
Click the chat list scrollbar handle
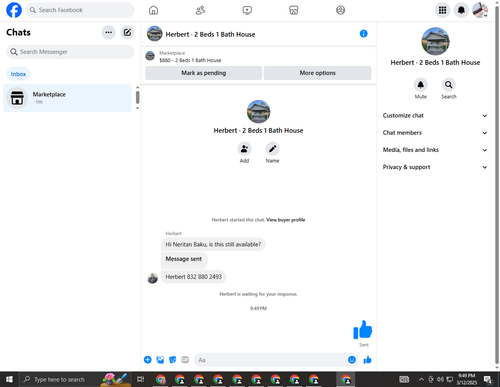click(x=137, y=98)
